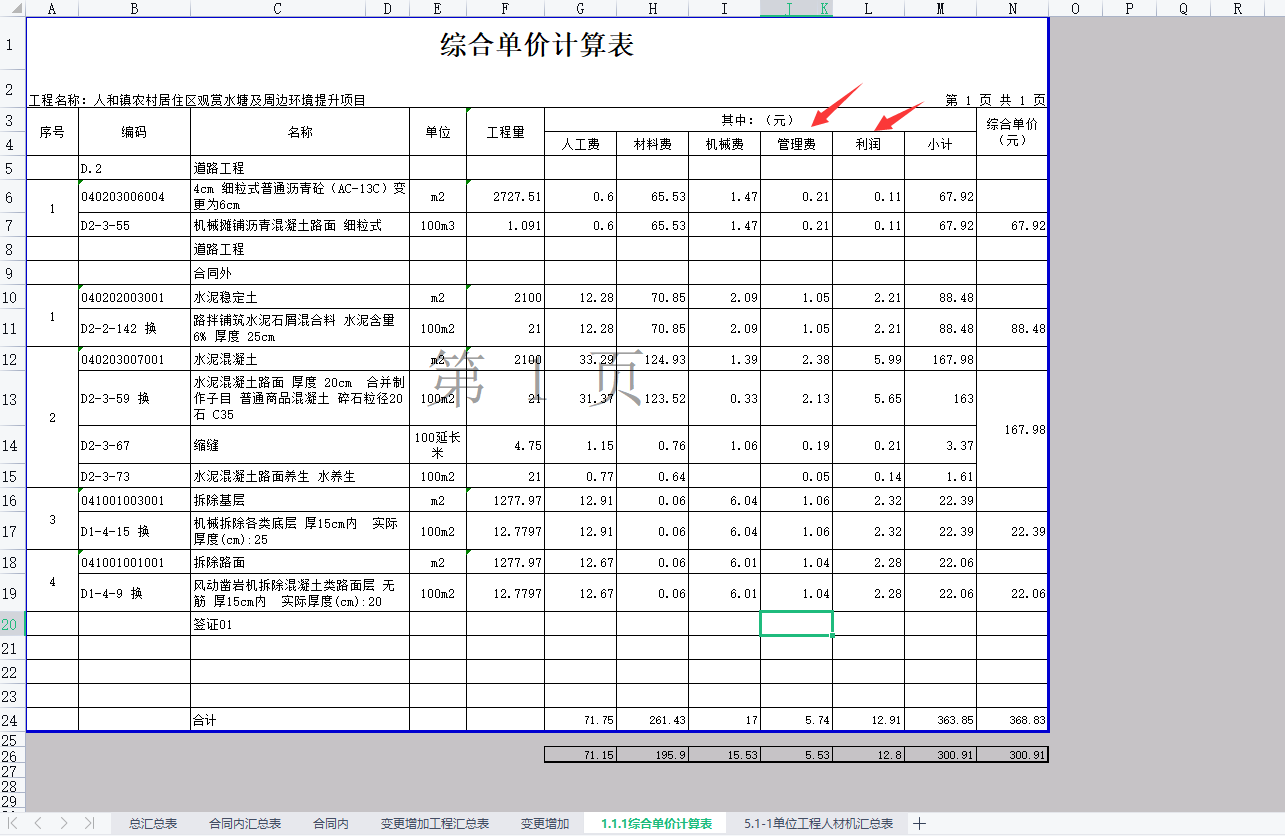Go to first sheet navigation arrow
The image size is (1285, 836).
(14, 823)
